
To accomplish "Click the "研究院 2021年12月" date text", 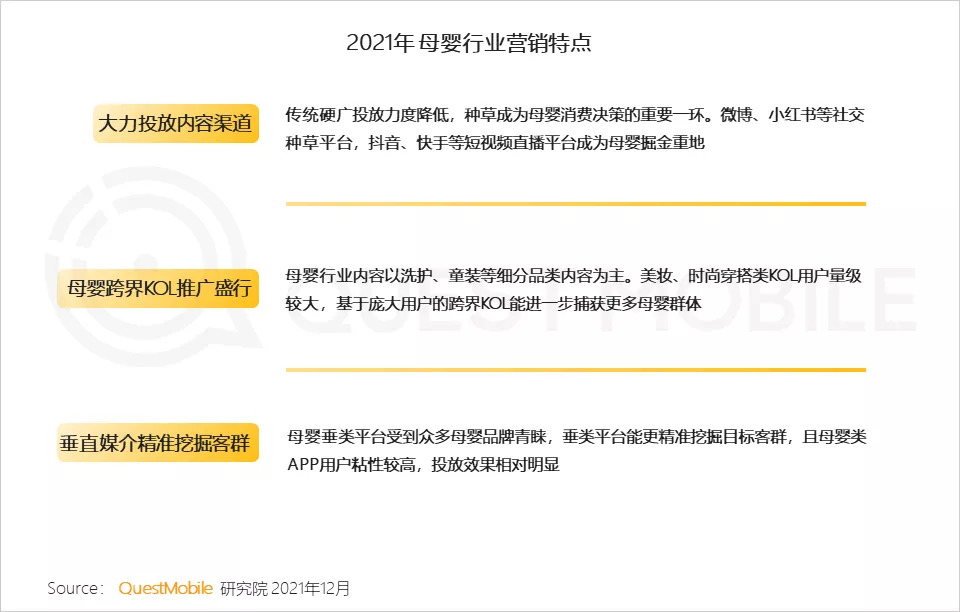I will [286, 588].
